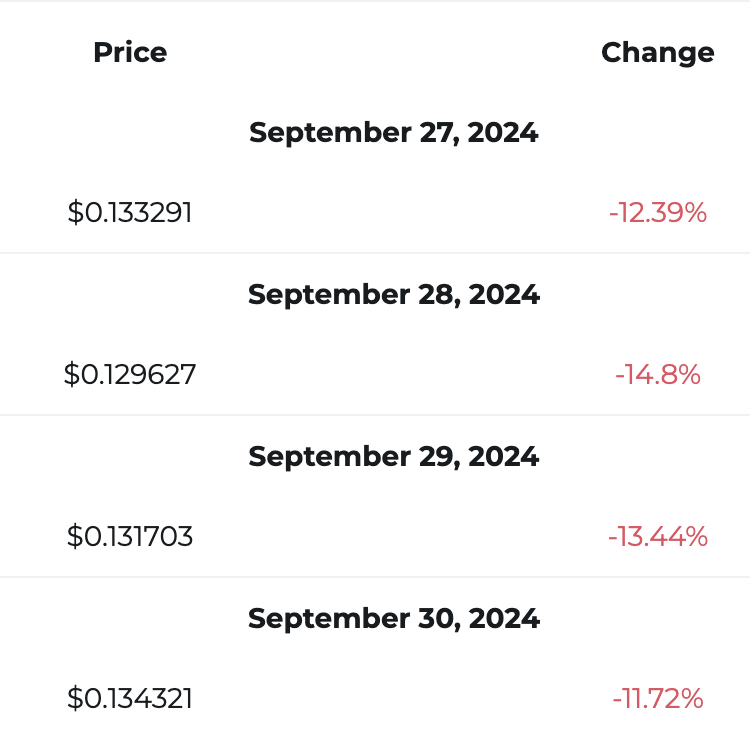
Task: Click the divider line under the $0.129627 row
Action: (x=375, y=415)
